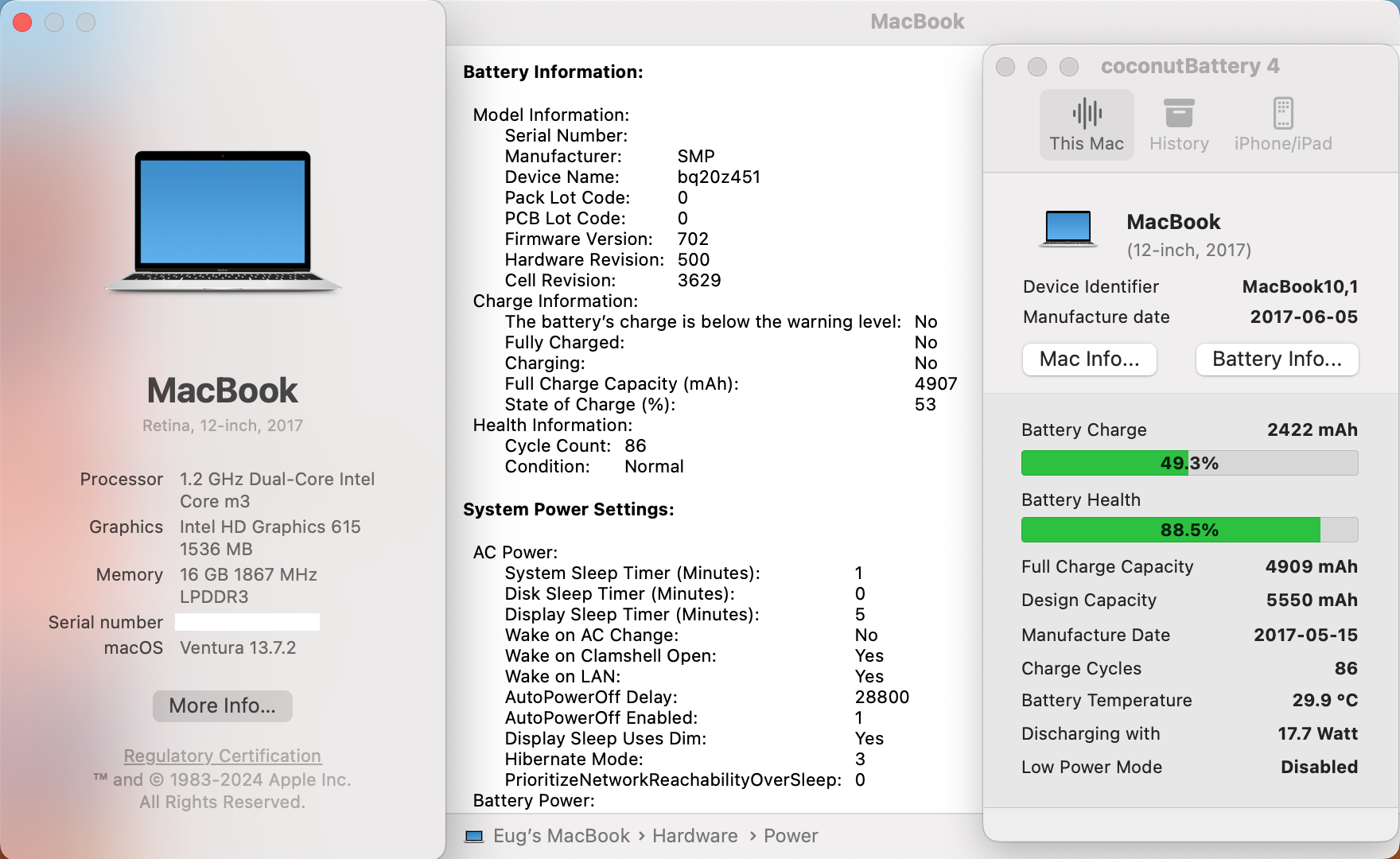Click the More Info button in About This Mac

(x=223, y=705)
